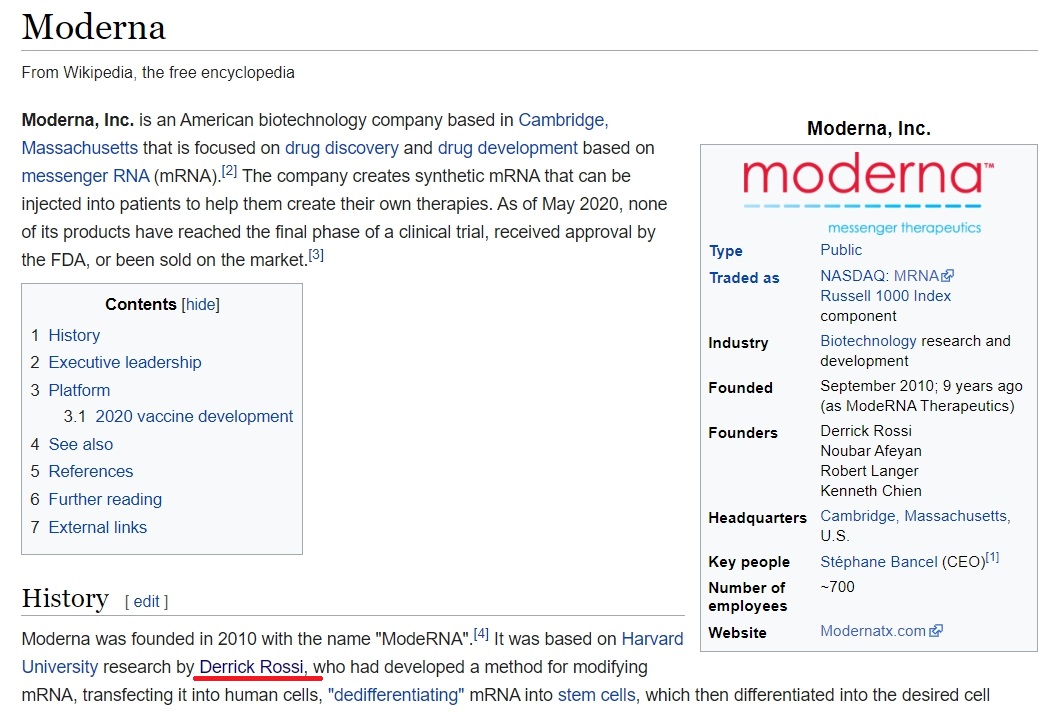The width and height of the screenshot is (1055, 712).
Task: Click the "Founded" infobox label
Action: click(x=740, y=388)
